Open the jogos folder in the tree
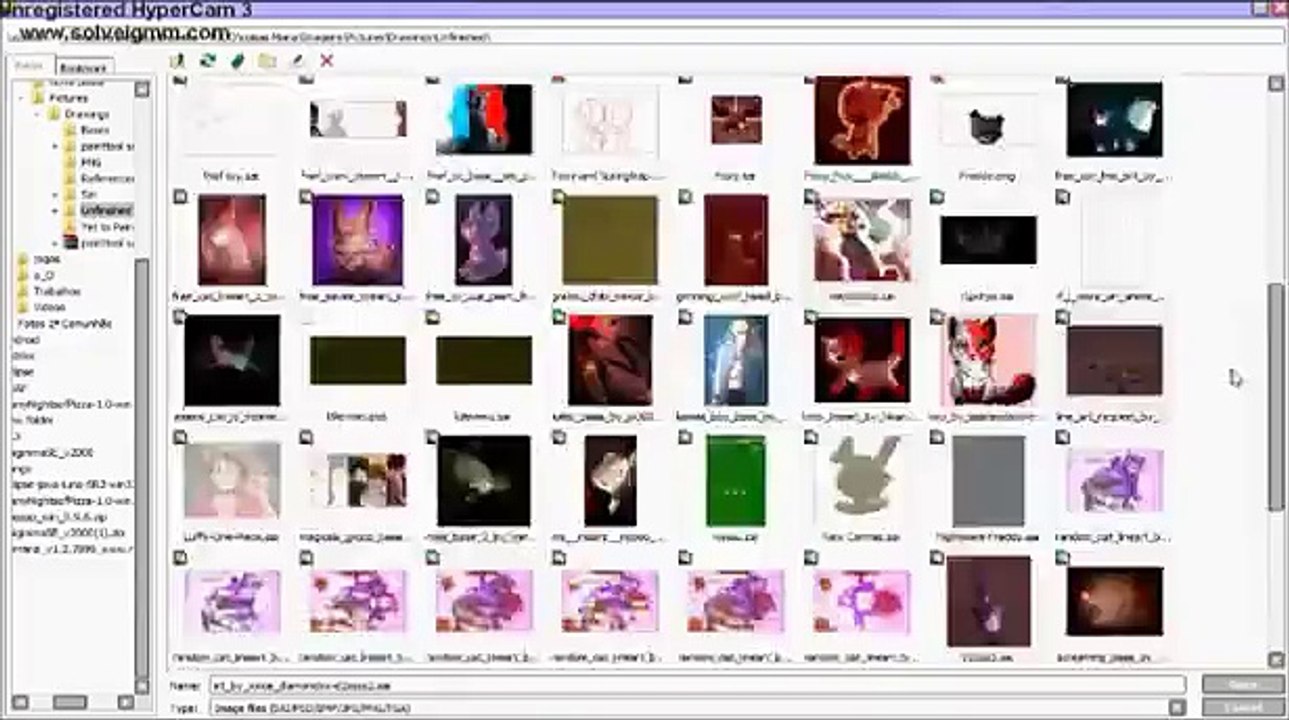Image resolution: width=1289 pixels, height=720 pixels. [46, 259]
